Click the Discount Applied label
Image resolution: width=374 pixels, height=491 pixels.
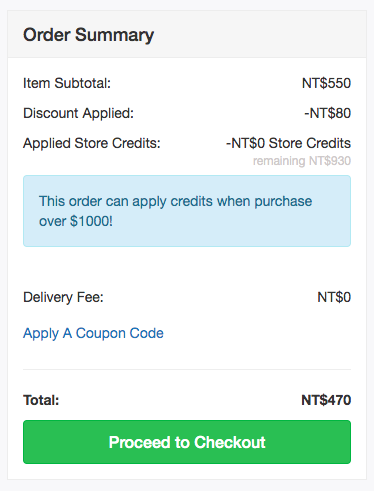click(x=78, y=114)
